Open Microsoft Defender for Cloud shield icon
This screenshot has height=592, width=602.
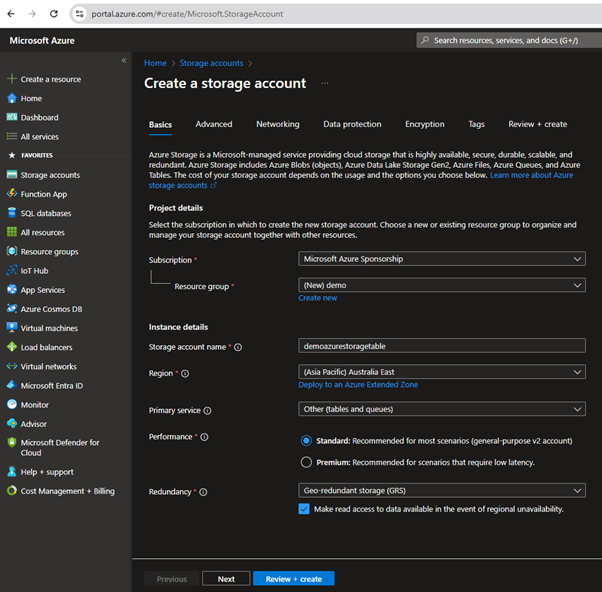(x=12, y=442)
